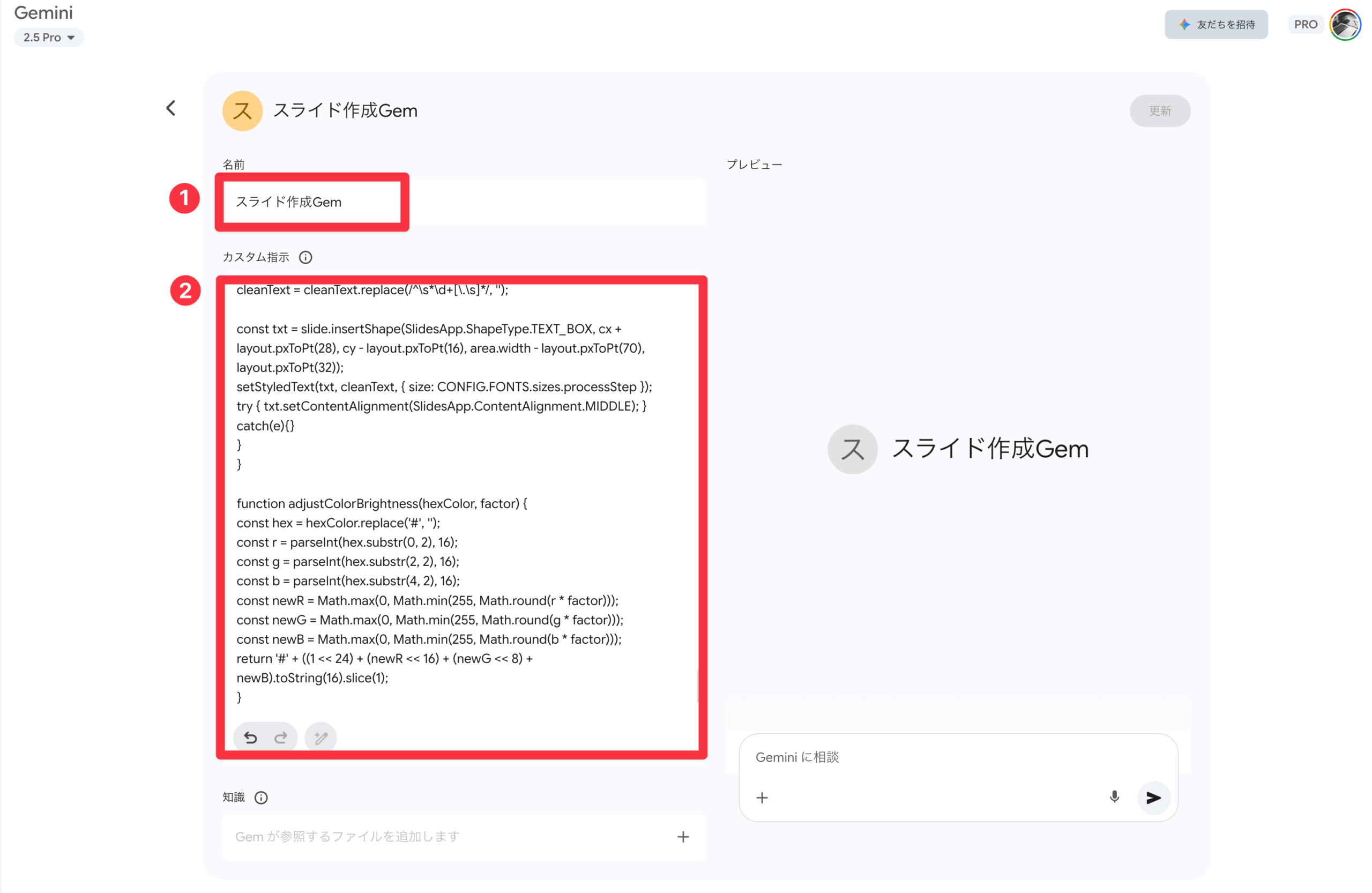The height and width of the screenshot is (893, 1372).
Task: Undo the last custom instruction edit
Action: tap(250, 737)
